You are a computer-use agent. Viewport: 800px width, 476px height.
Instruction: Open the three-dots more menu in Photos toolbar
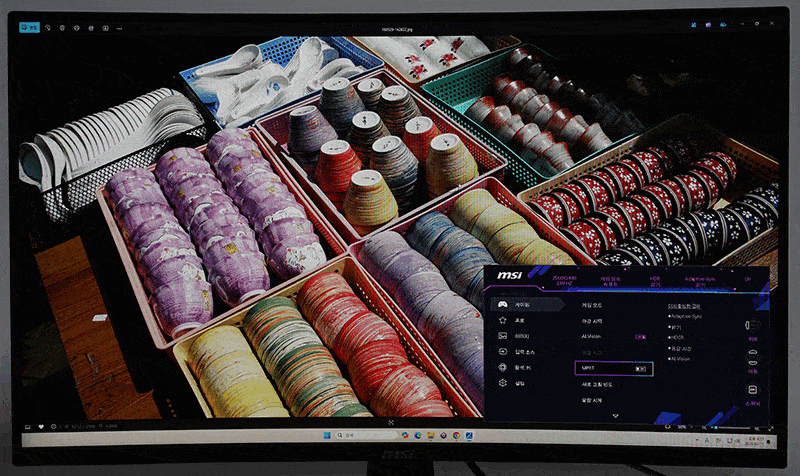(x=119, y=29)
